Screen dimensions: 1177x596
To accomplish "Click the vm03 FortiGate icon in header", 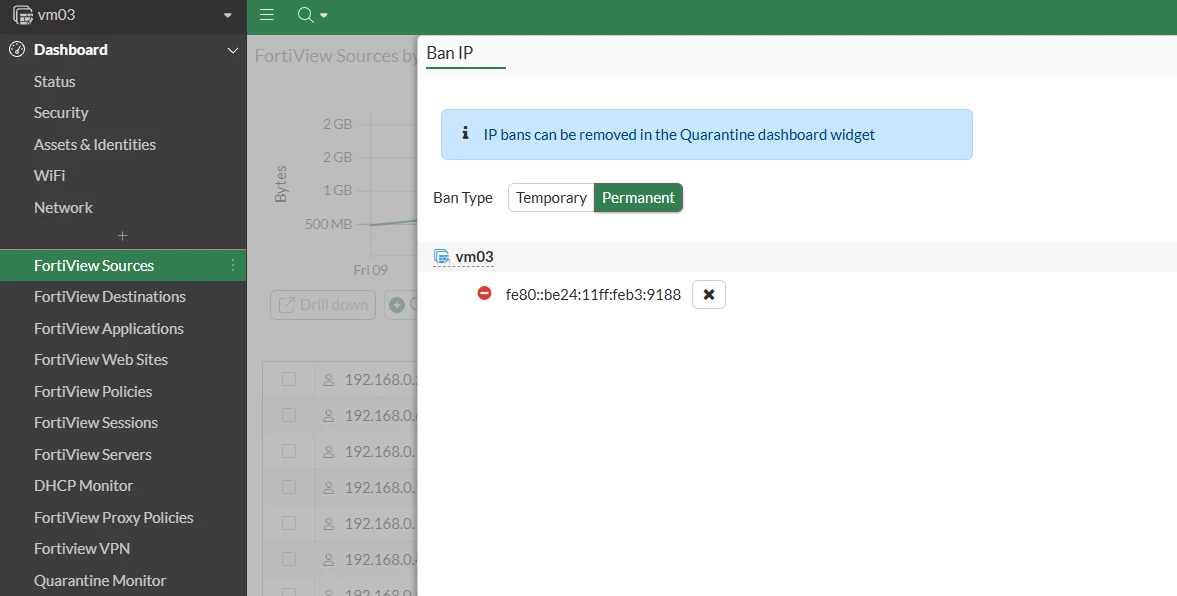I will (x=23, y=15).
